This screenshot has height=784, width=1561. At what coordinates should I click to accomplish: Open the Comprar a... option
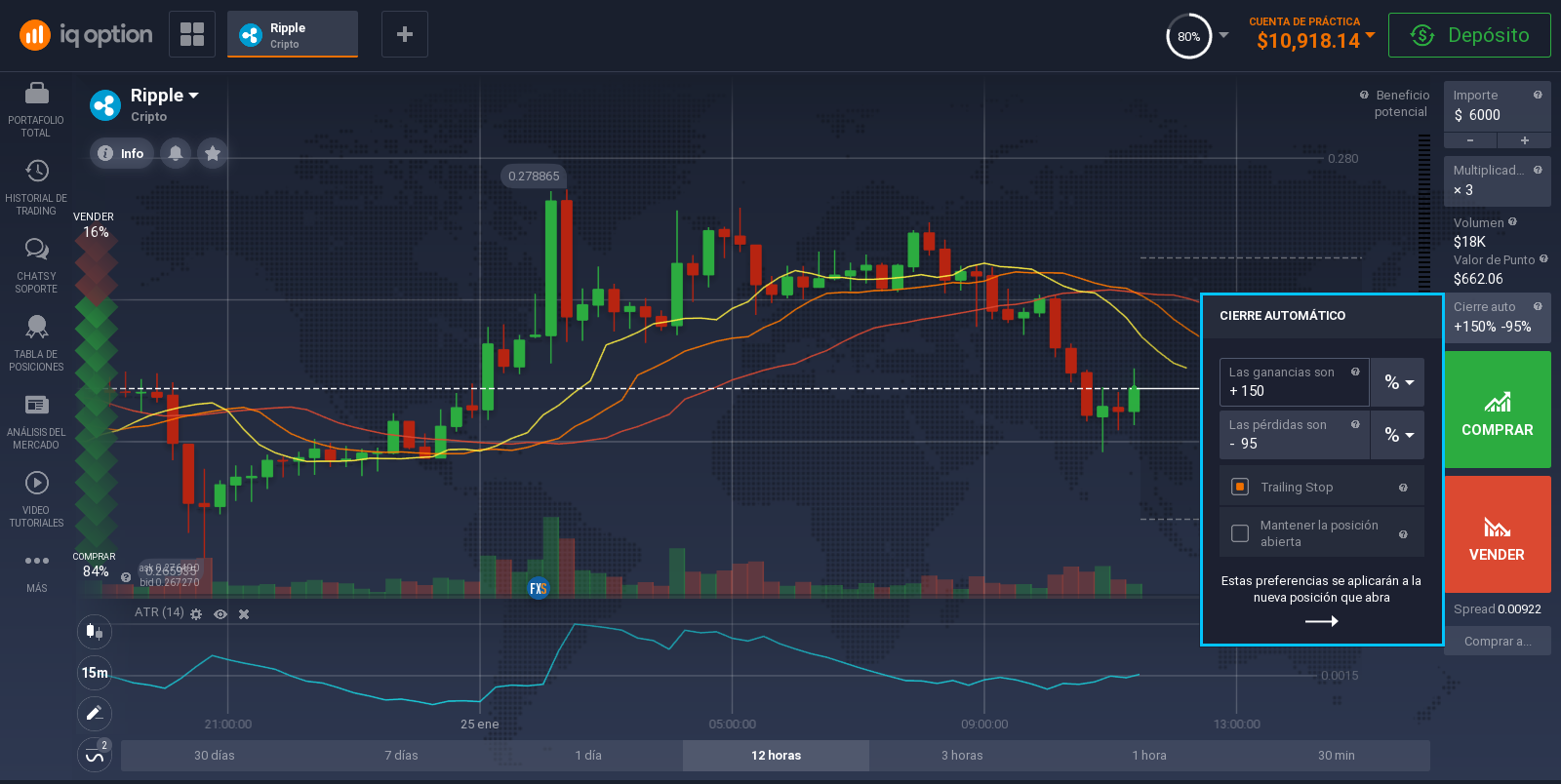click(x=1498, y=641)
